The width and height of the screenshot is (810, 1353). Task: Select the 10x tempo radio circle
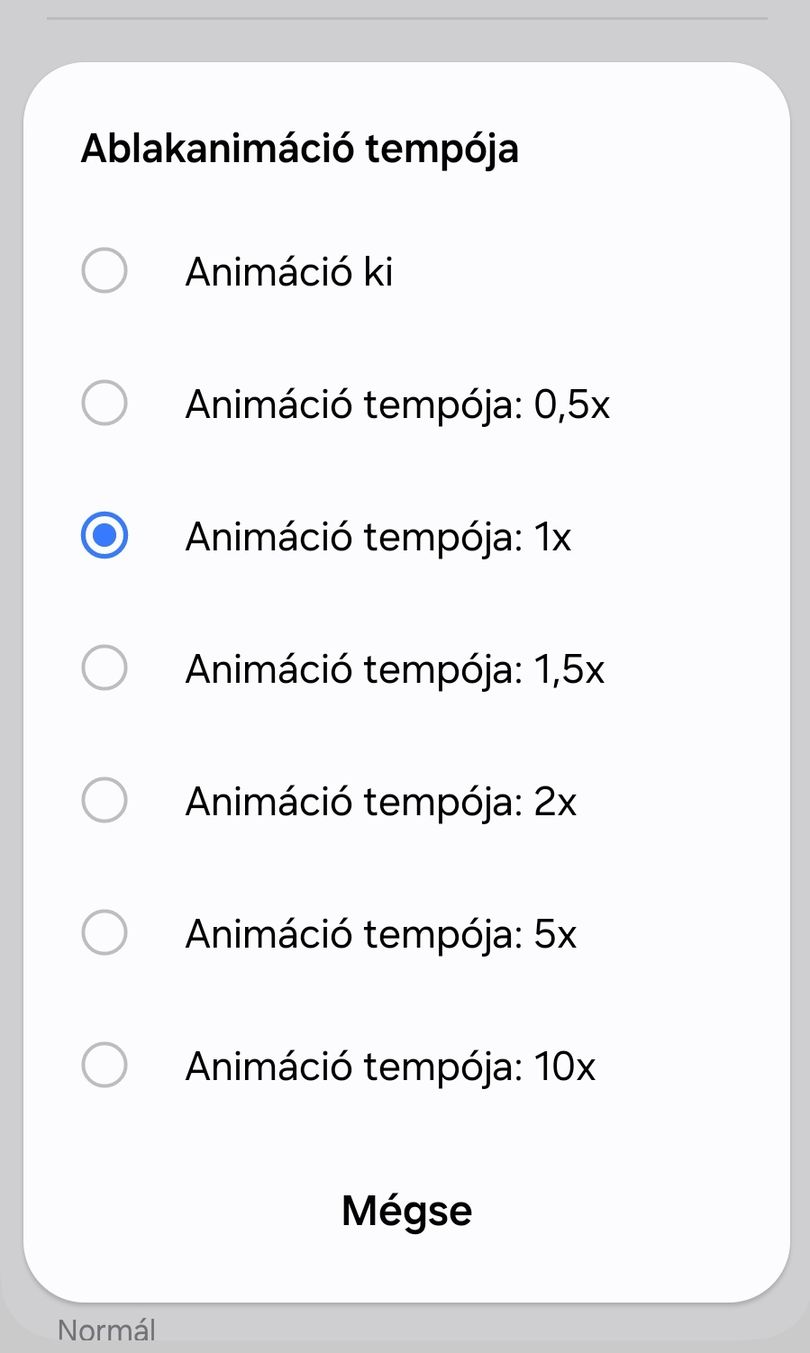pos(104,1065)
